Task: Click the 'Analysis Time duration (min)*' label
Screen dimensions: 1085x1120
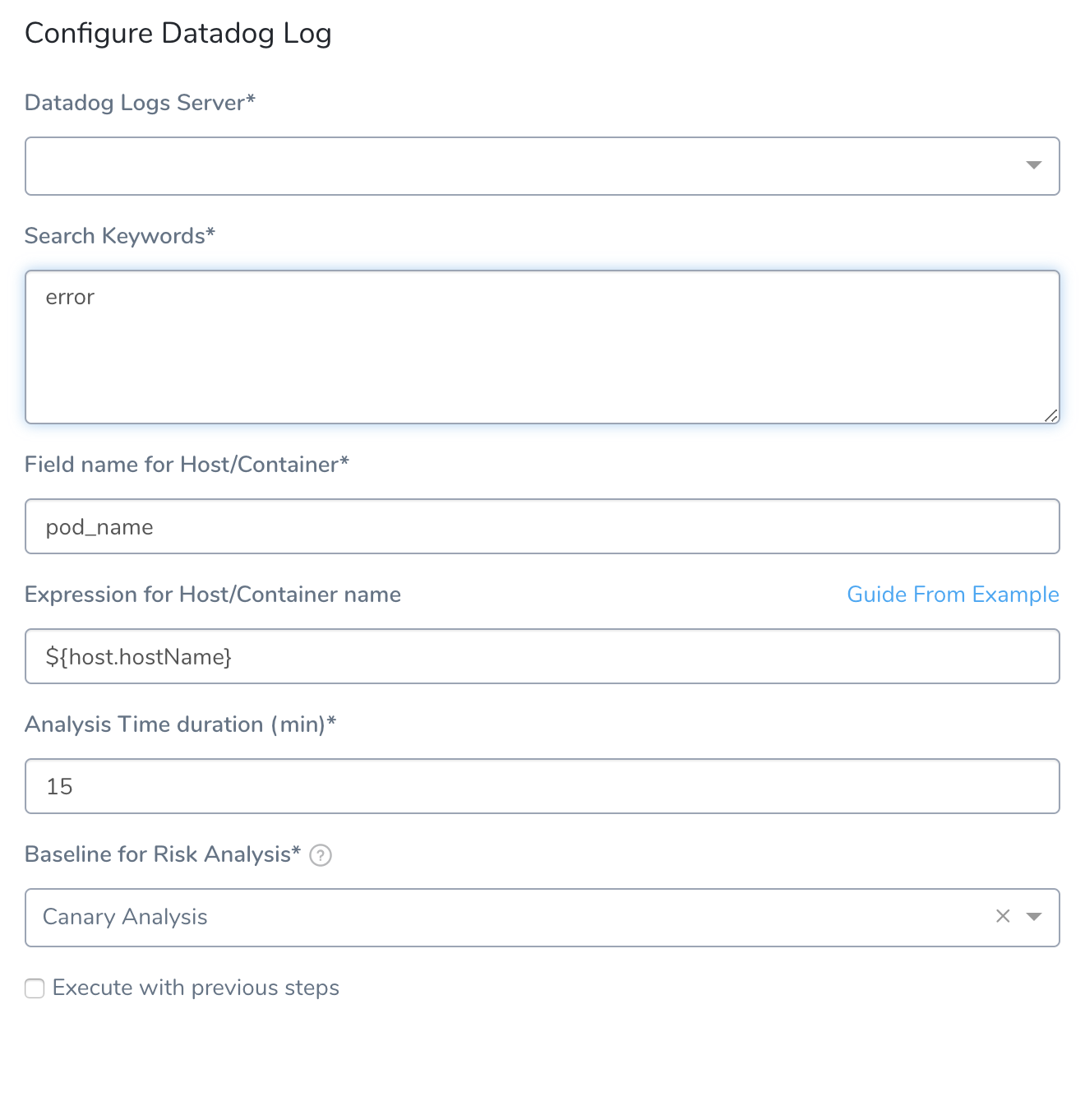Action: (x=181, y=724)
